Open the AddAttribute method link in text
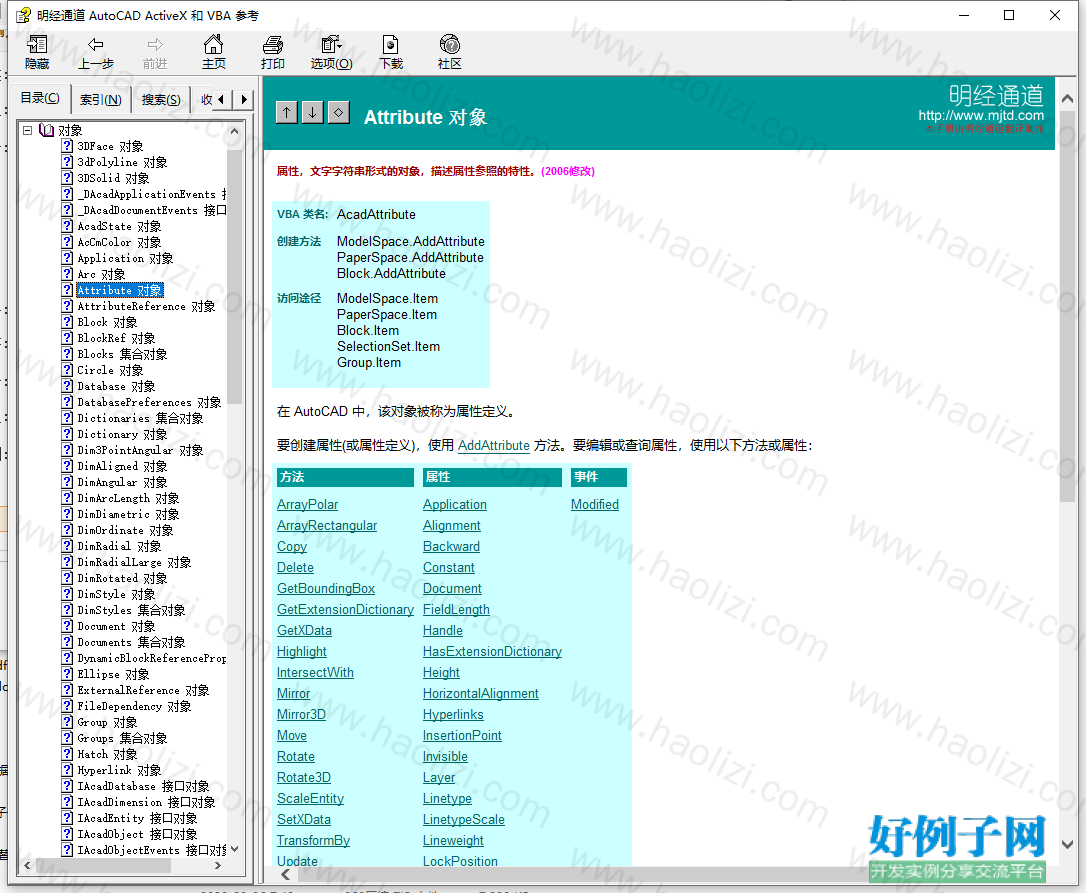This screenshot has height=893, width=1086. tap(494, 445)
